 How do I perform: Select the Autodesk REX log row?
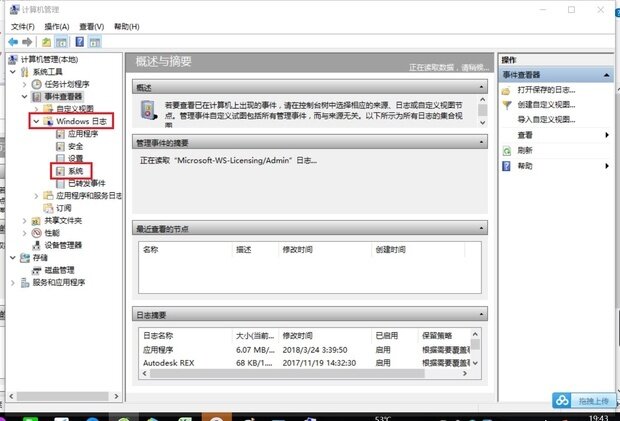click(x=304, y=363)
